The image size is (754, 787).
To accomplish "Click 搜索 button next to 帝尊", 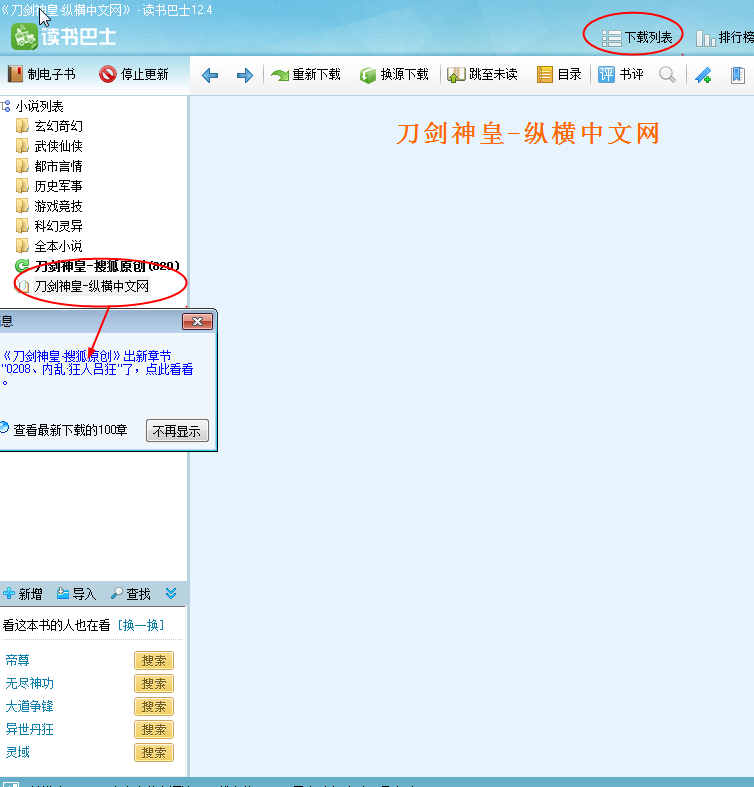I will (x=154, y=661).
